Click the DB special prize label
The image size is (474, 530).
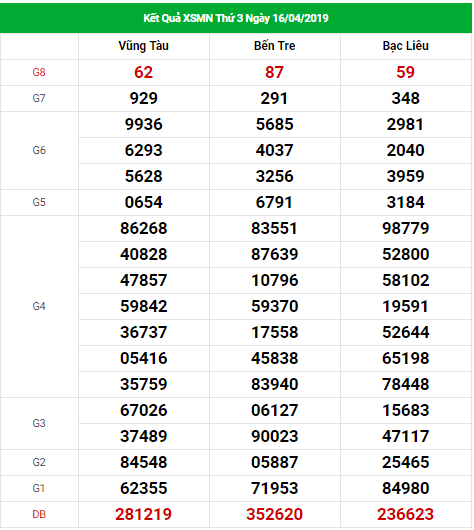click(39, 514)
